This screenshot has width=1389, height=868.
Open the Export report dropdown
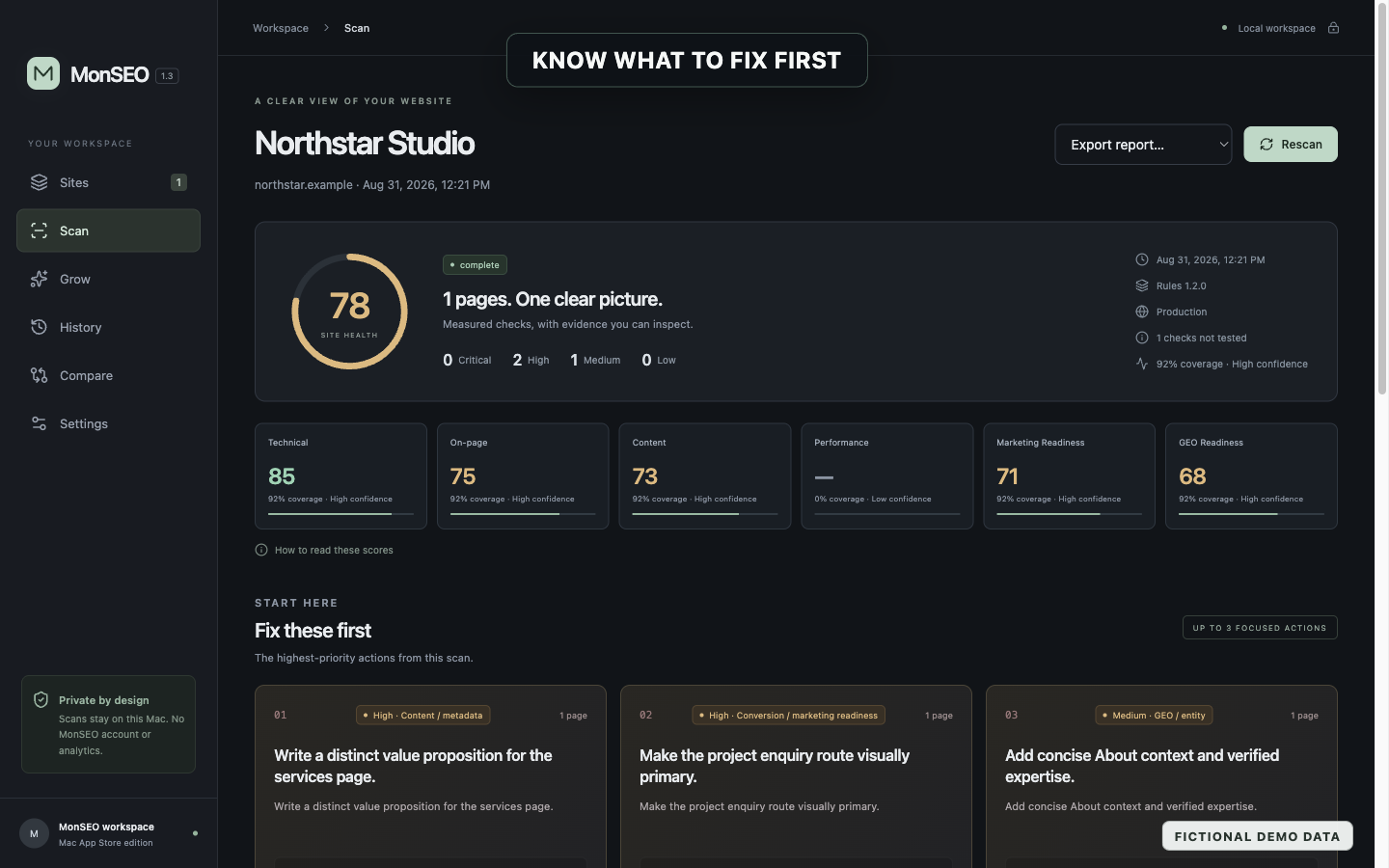1143,145
